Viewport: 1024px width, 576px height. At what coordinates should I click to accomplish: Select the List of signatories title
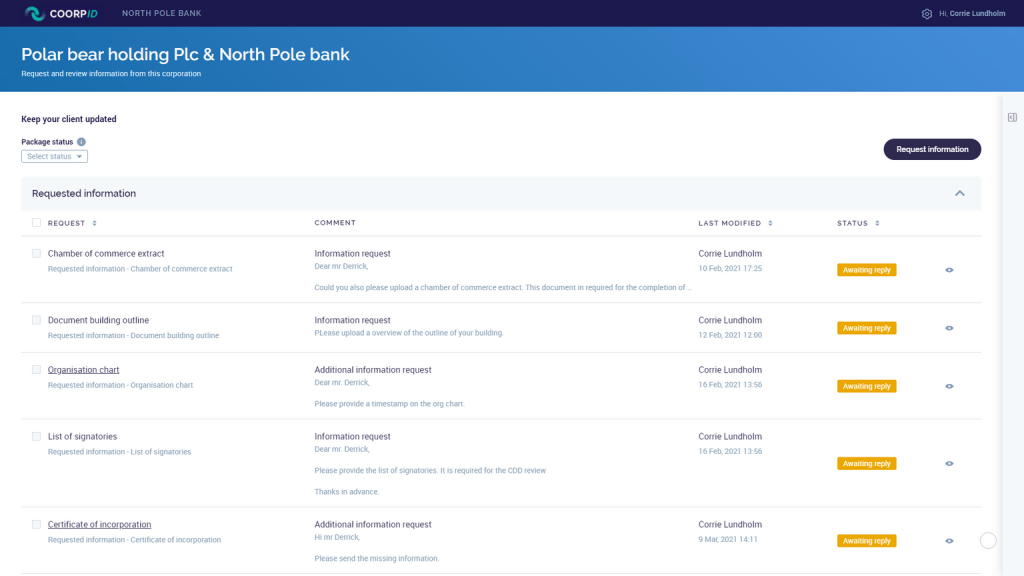82,436
